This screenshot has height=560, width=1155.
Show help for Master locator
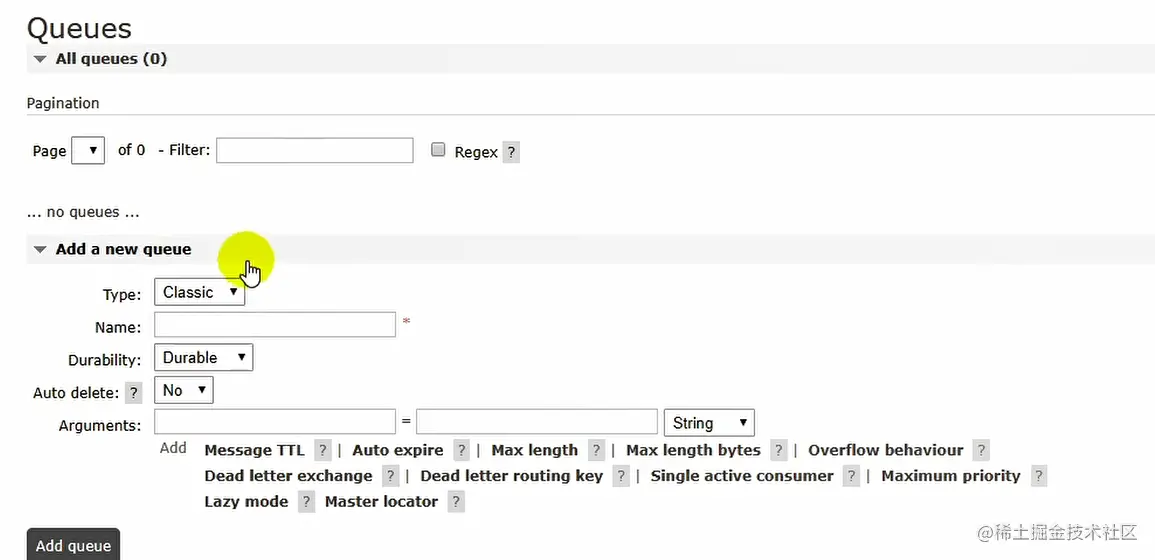coord(456,502)
